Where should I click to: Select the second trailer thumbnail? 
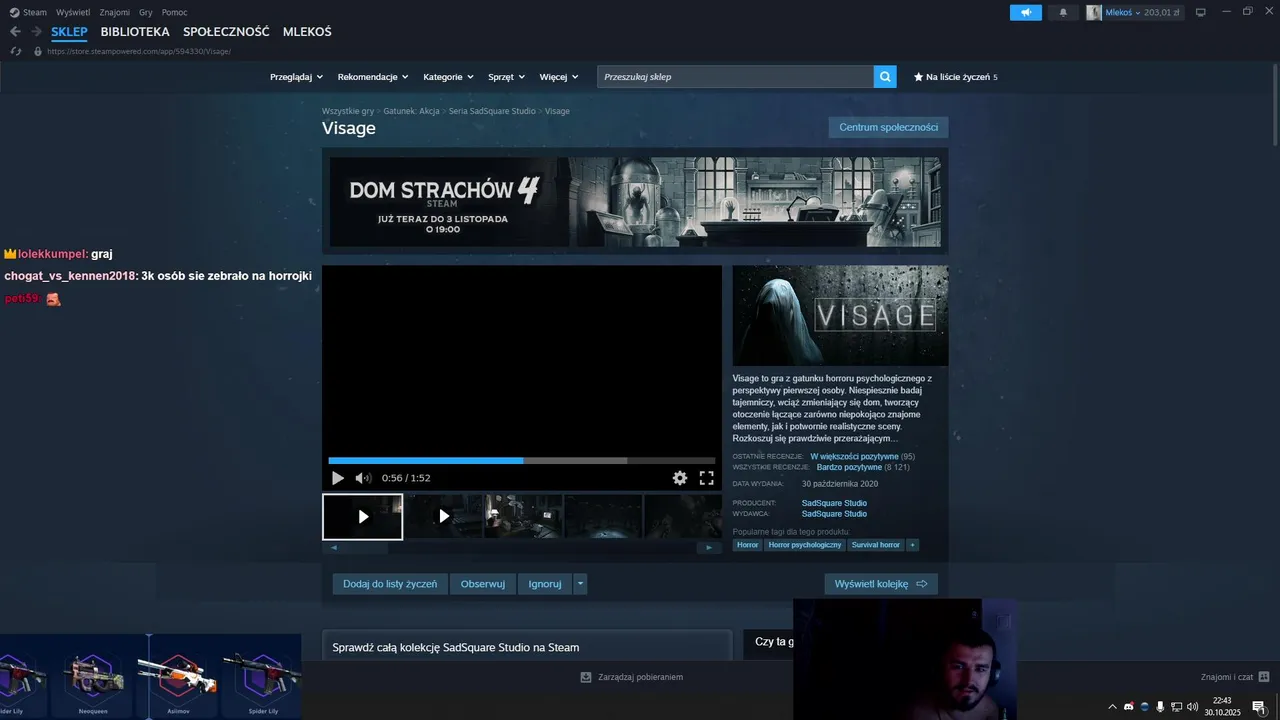(x=444, y=516)
